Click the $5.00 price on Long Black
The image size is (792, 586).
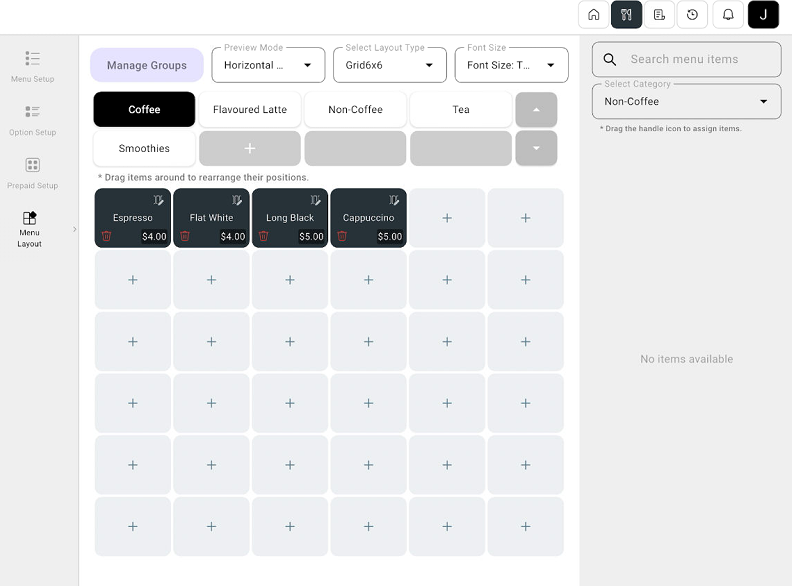311,236
